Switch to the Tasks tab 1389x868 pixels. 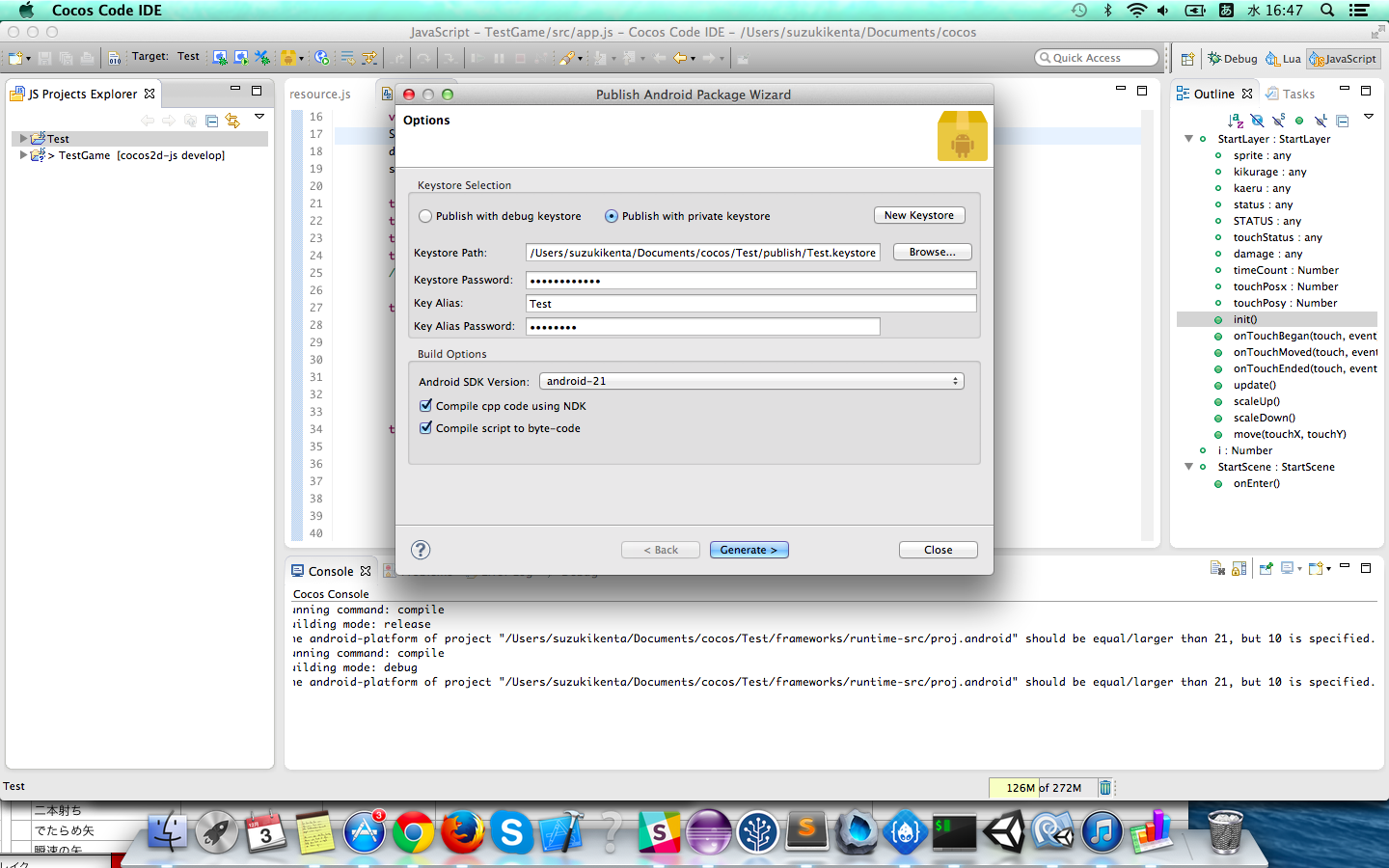pyautogui.click(x=1290, y=94)
